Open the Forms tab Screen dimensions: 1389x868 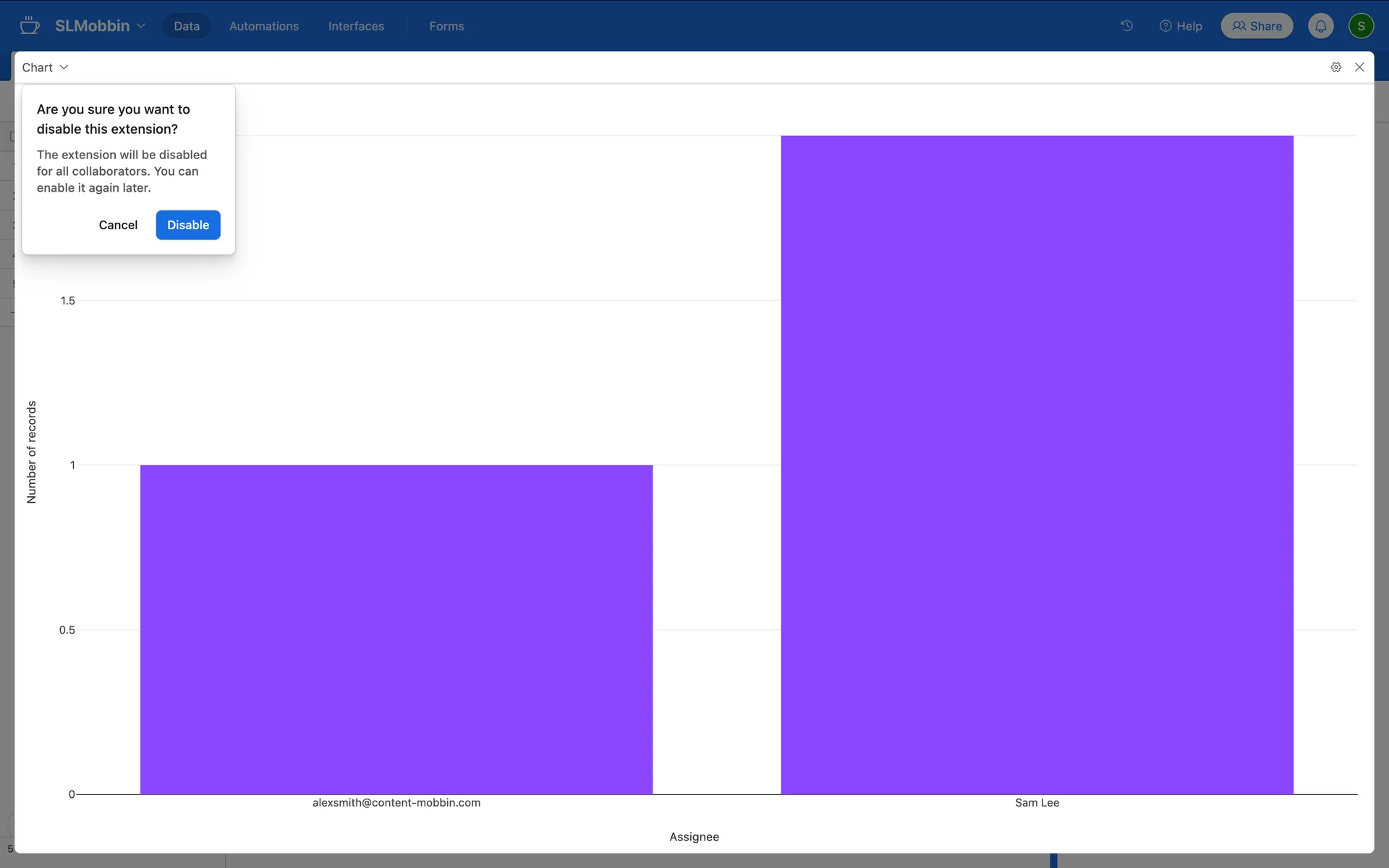pos(446,26)
